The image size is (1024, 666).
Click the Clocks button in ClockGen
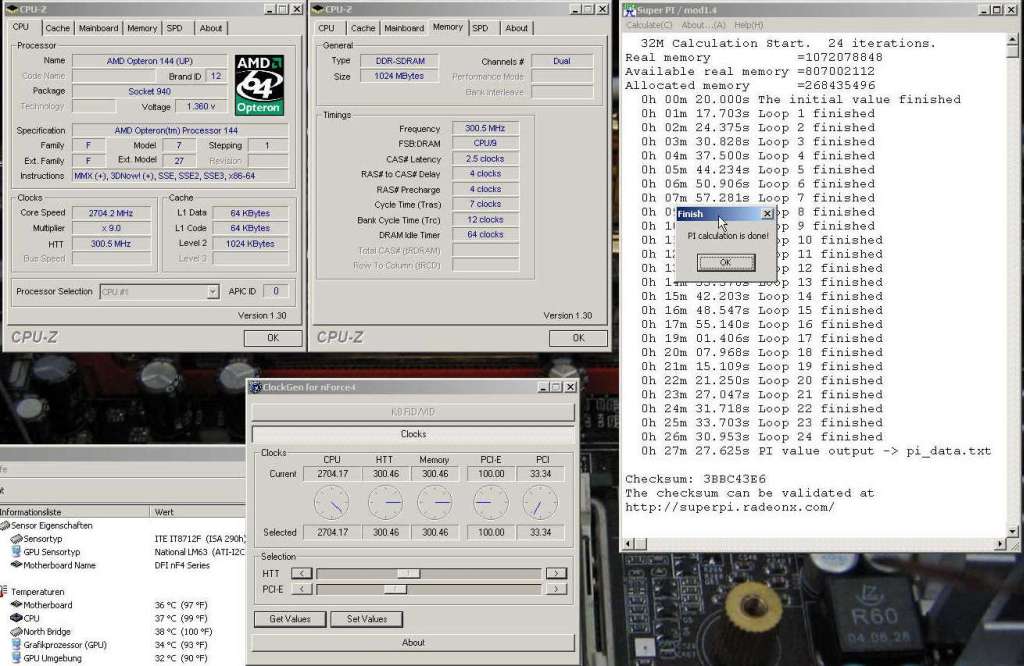click(x=413, y=434)
